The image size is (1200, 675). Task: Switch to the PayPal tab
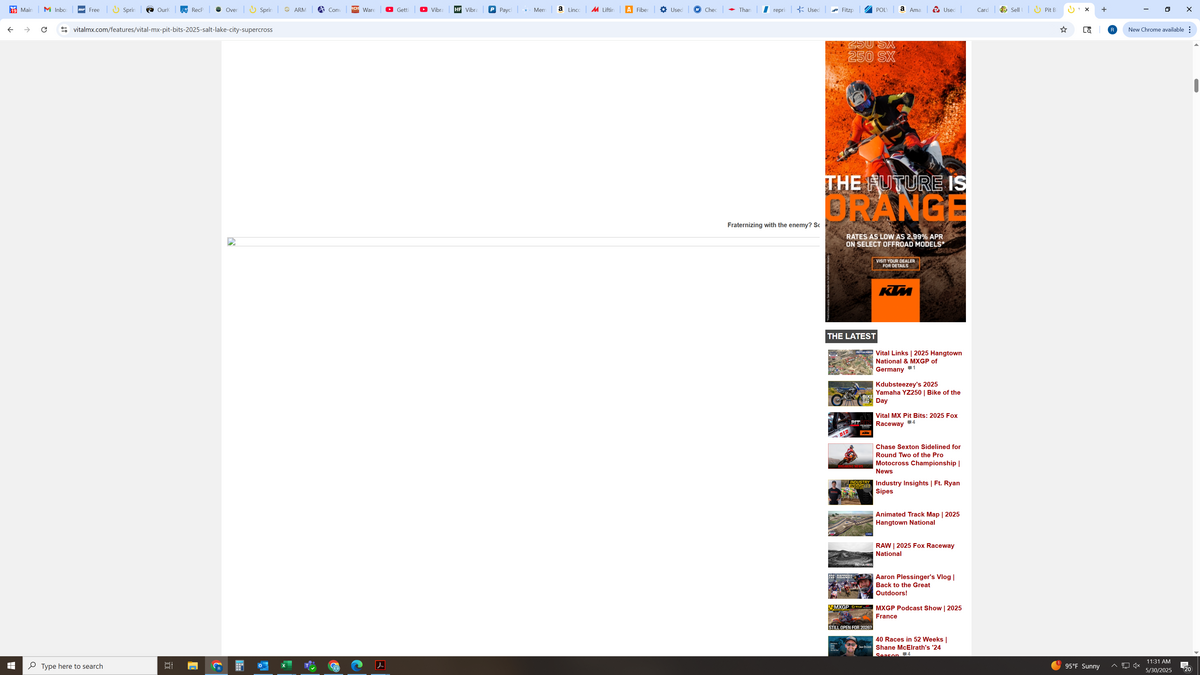pos(500,10)
